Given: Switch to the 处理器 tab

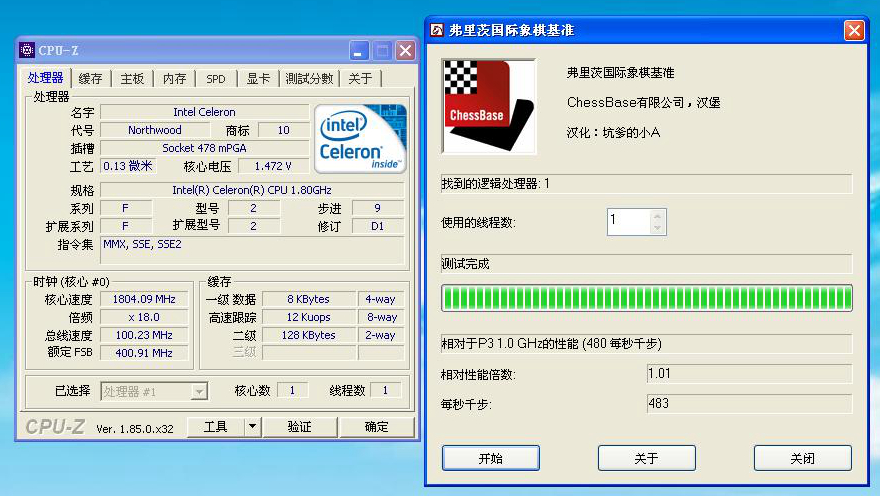Looking at the screenshot, I should click(45, 78).
